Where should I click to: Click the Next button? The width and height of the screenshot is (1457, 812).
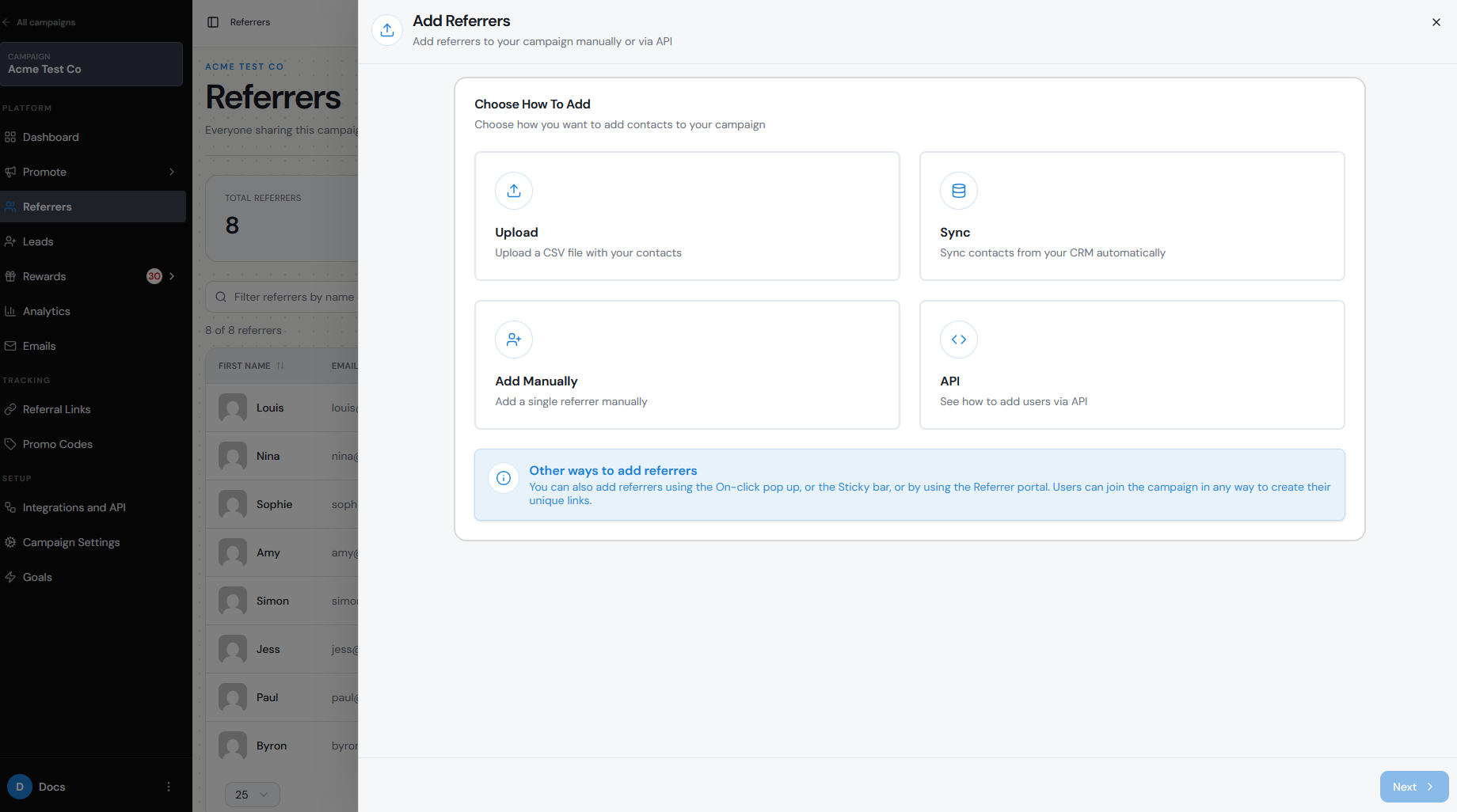[1414, 787]
